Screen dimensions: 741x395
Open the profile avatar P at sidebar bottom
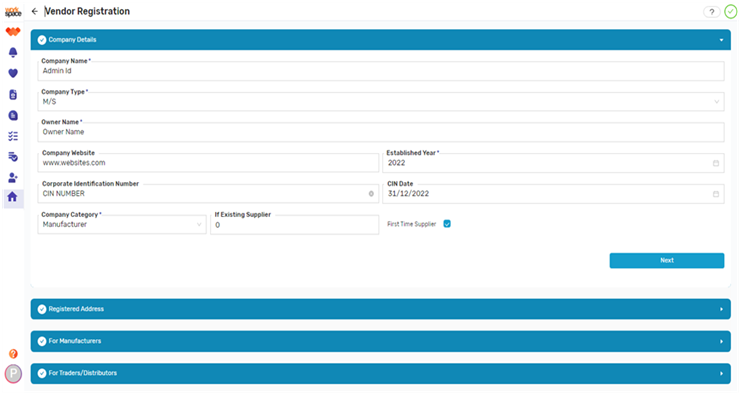13,374
